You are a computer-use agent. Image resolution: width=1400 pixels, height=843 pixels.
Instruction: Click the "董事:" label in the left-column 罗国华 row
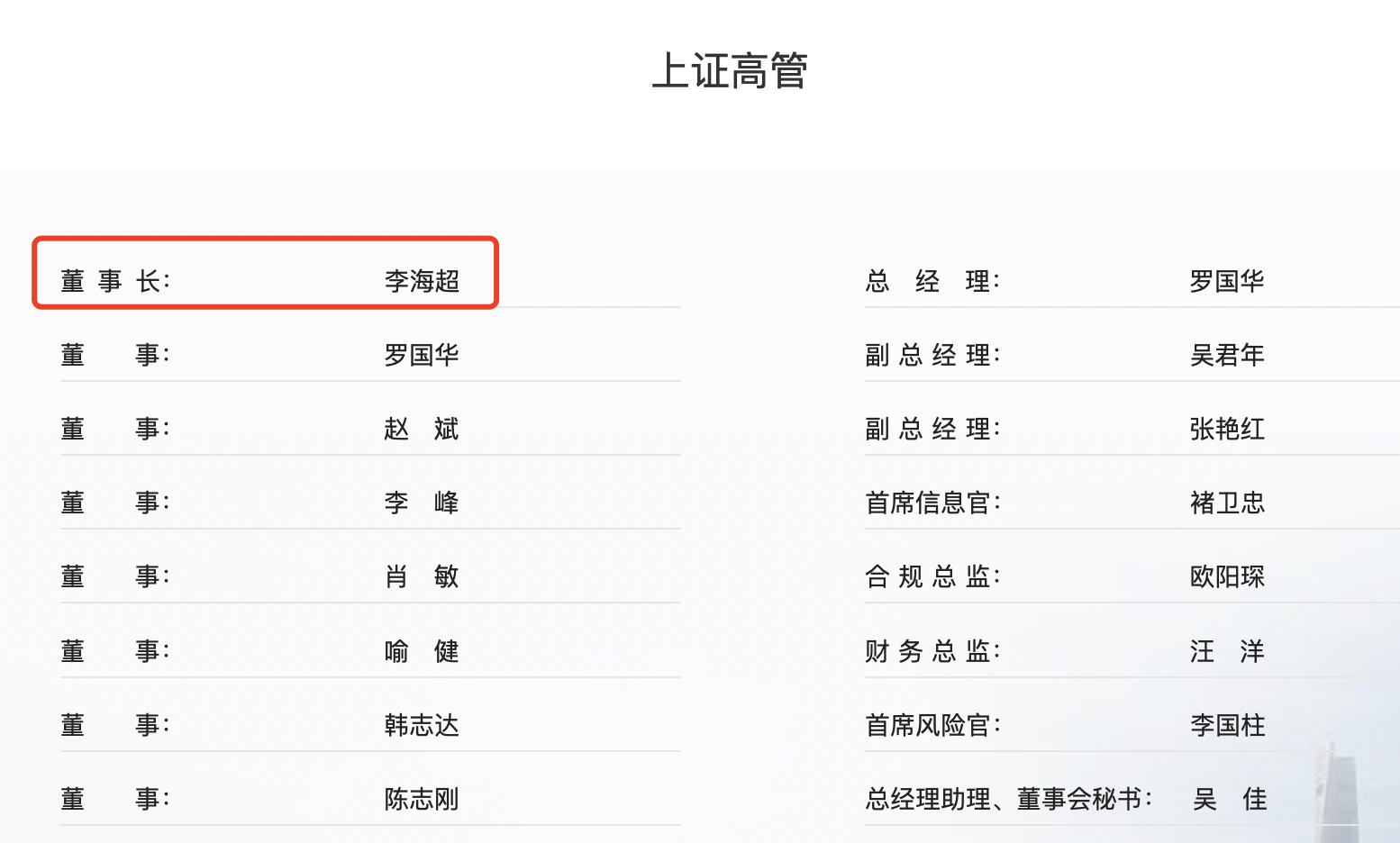tap(115, 355)
